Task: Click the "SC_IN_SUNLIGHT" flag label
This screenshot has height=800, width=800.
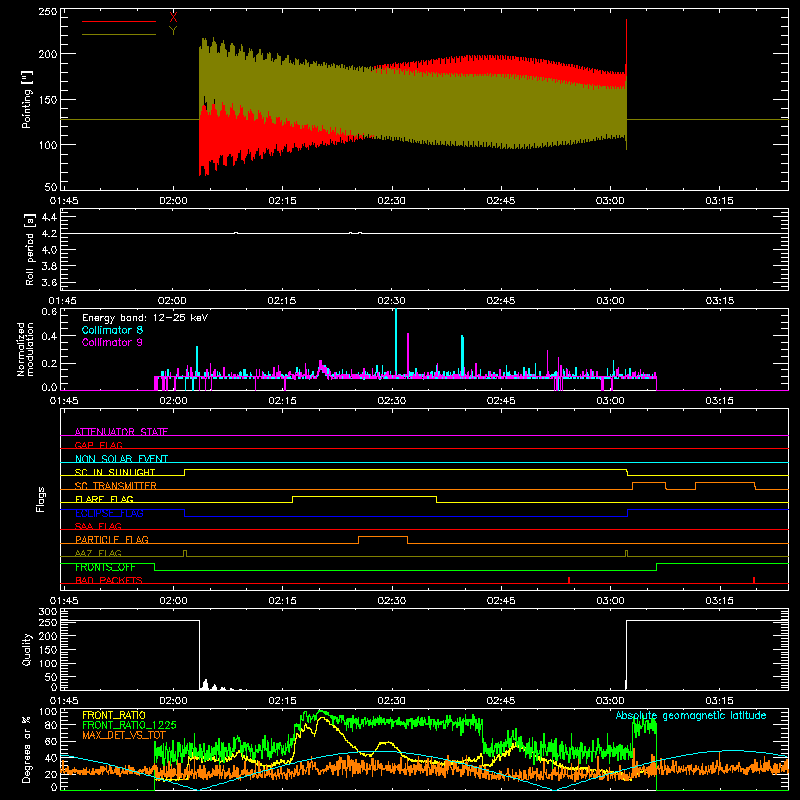Action: click(x=115, y=472)
